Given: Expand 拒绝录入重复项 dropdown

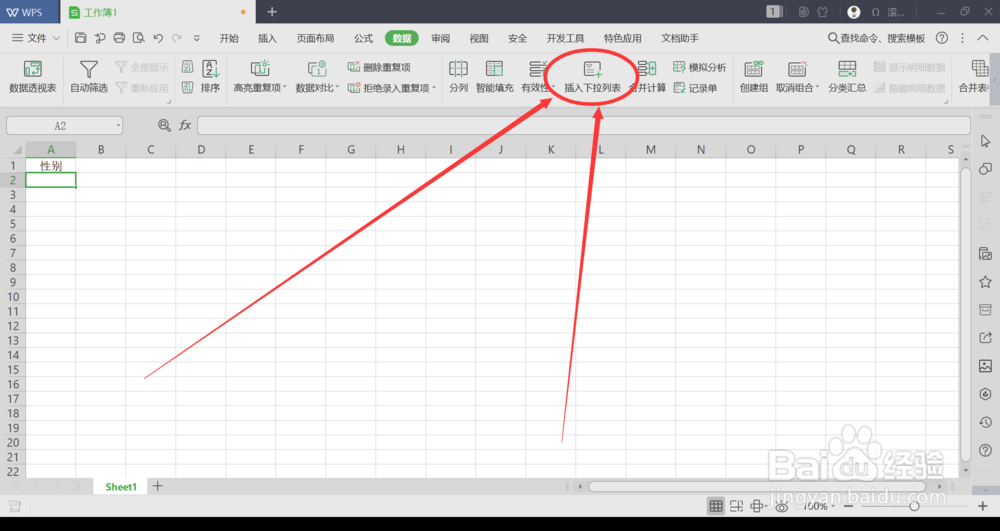Looking at the screenshot, I should (x=434, y=87).
